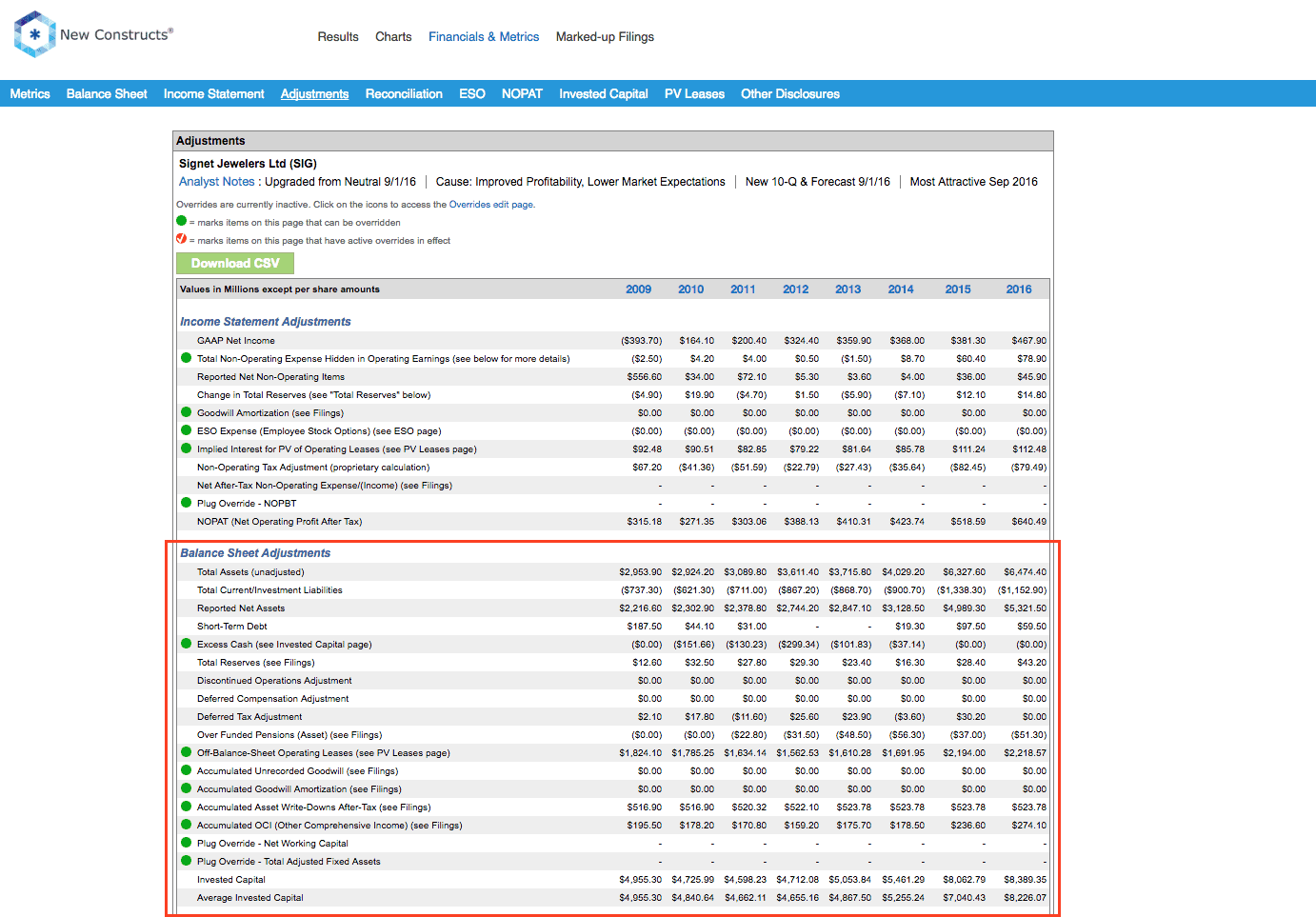1316x917 pixels.
Task: Click override dot for Accumulated Unrecorded Goodwill
Action: [x=186, y=770]
